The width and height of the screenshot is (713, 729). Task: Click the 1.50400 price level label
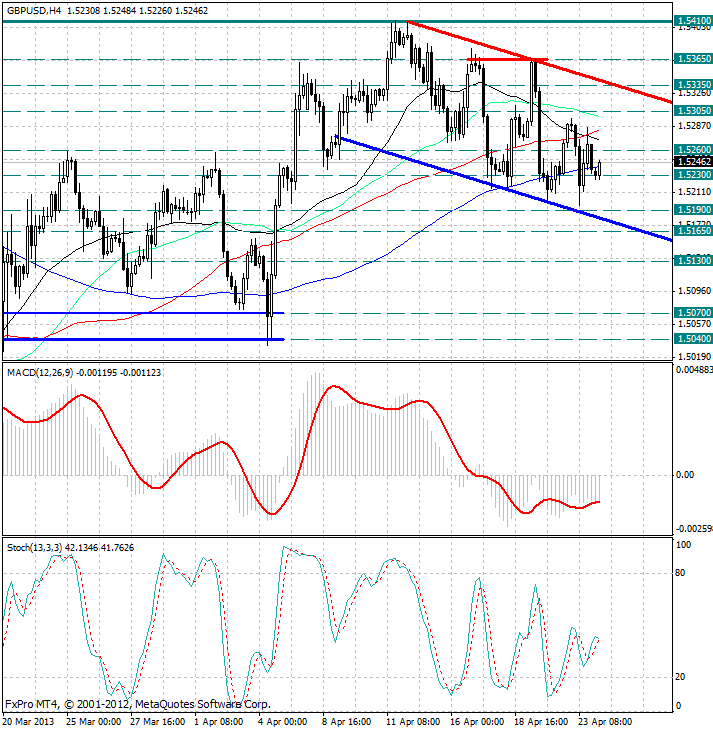point(693,339)
